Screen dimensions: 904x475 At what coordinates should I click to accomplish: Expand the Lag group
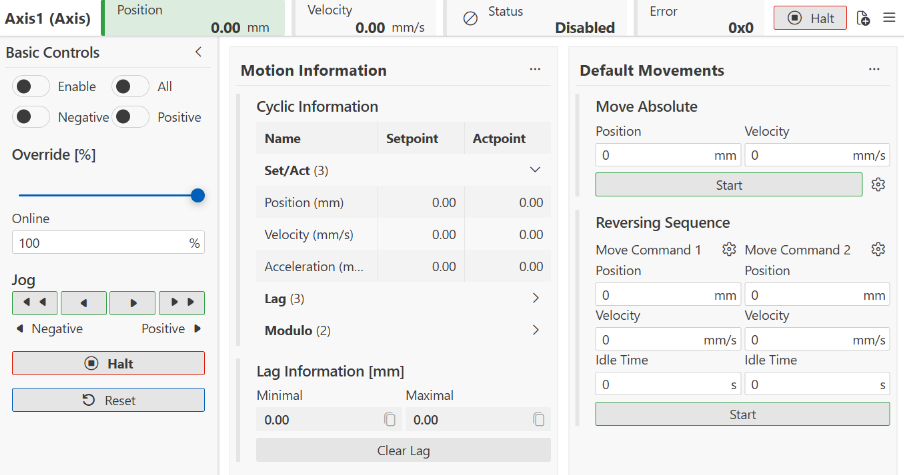[535, 298]
